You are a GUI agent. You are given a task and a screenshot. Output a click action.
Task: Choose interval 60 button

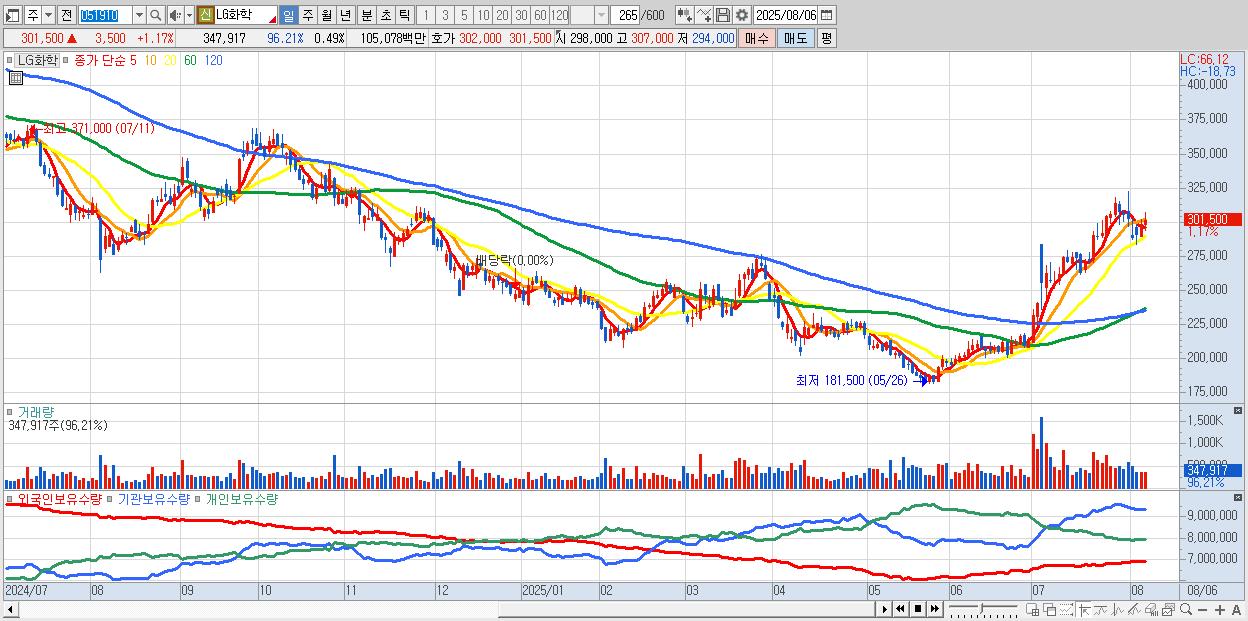pos(540,16)
